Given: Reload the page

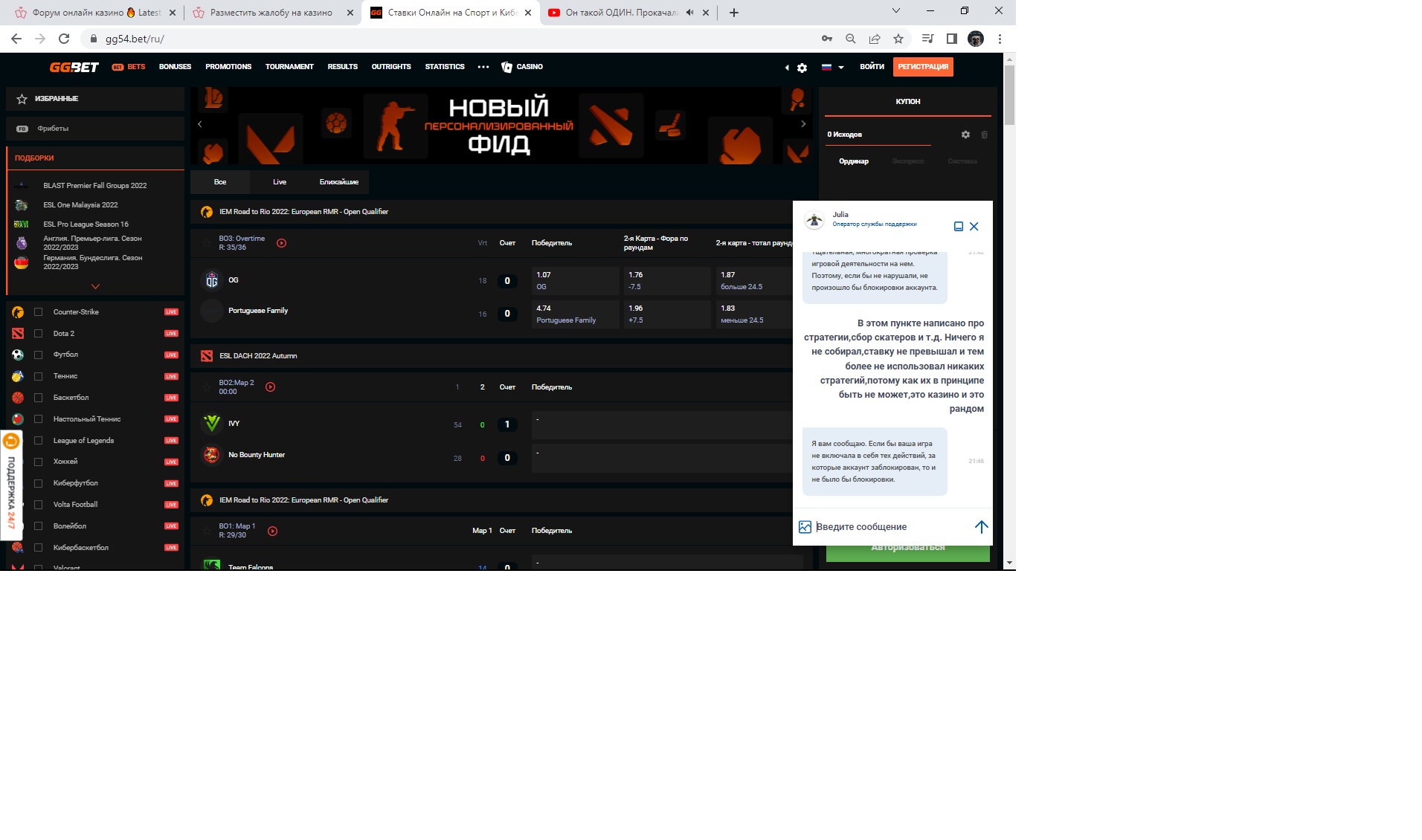Looking at the screenshot, I should click(x=64, y=39).
